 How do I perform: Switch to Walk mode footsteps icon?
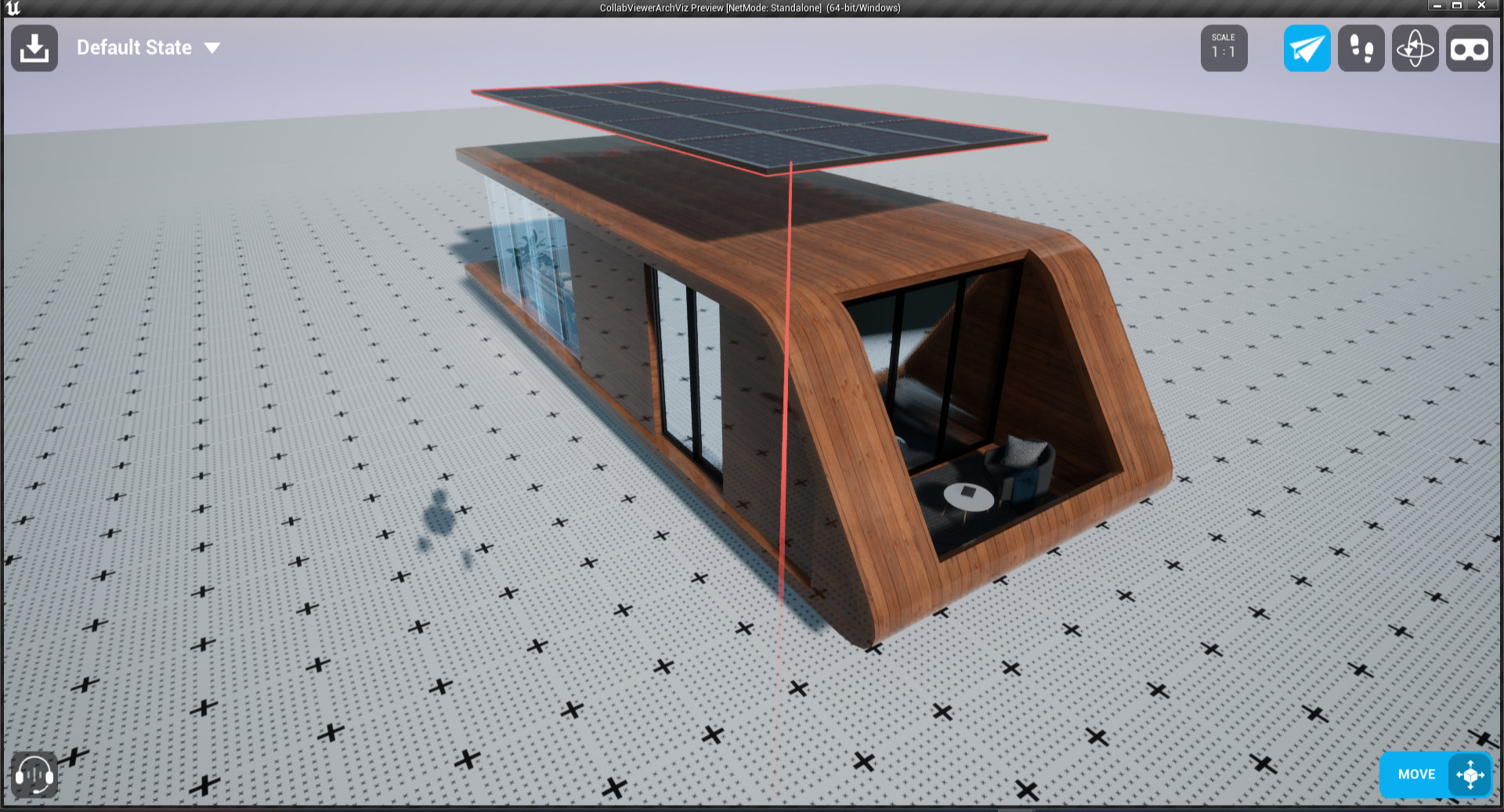pyautogui.click(x=1361, y=49)
